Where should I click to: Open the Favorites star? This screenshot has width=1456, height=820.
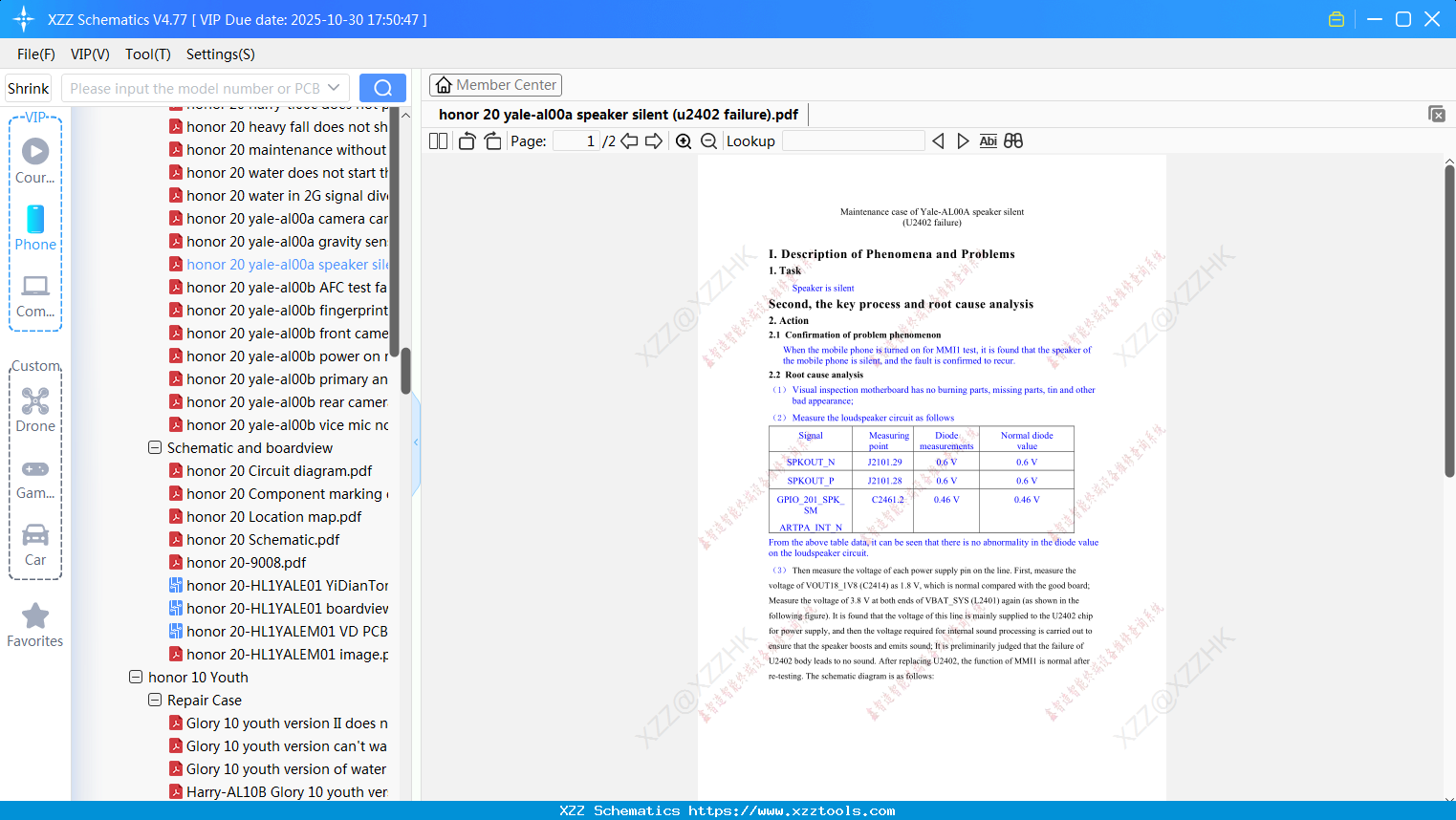35,625
